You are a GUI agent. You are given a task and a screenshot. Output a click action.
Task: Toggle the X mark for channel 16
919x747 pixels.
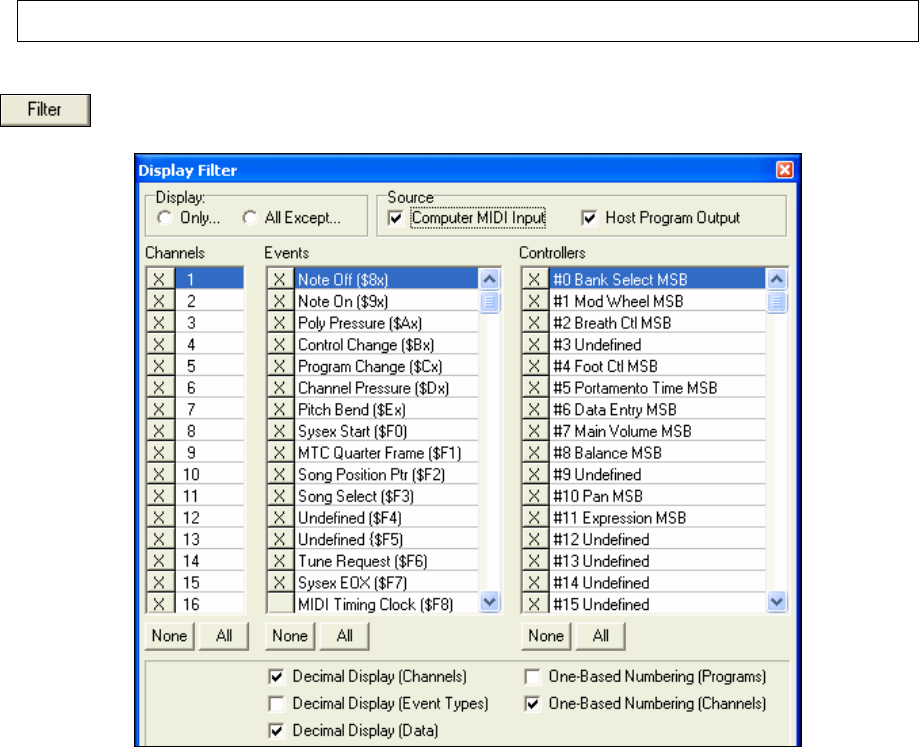coord(159,603)
